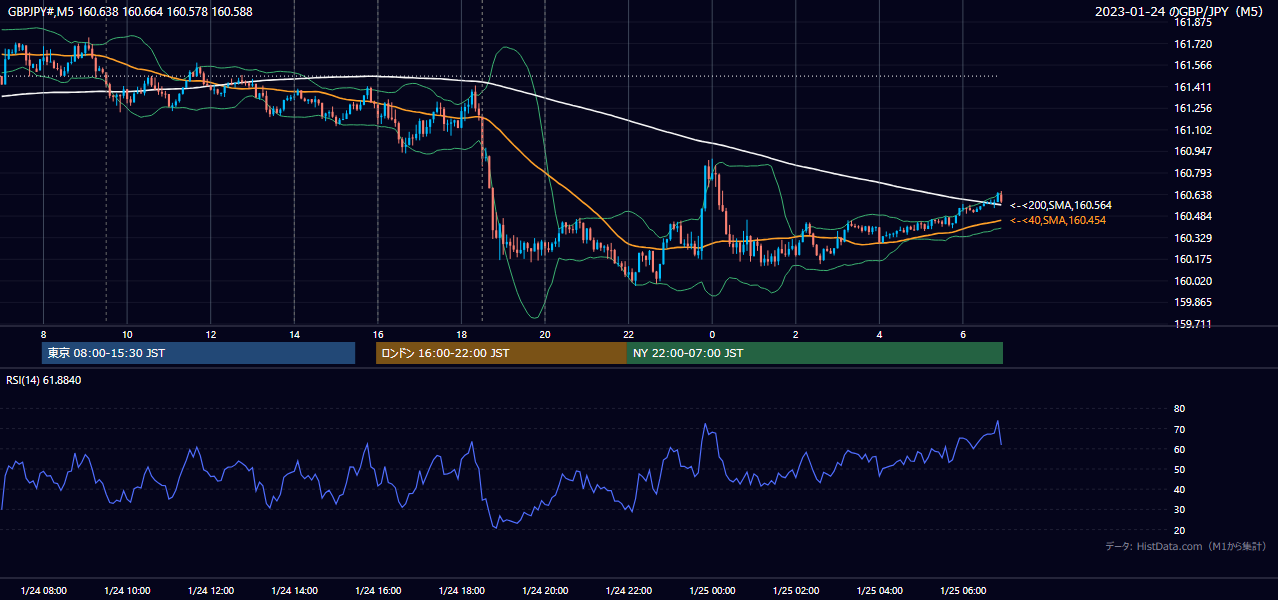Screen dimensions: 1278x600
Task: Click the 200 SMA label 160.564
Action: [x=1061, y=205]
